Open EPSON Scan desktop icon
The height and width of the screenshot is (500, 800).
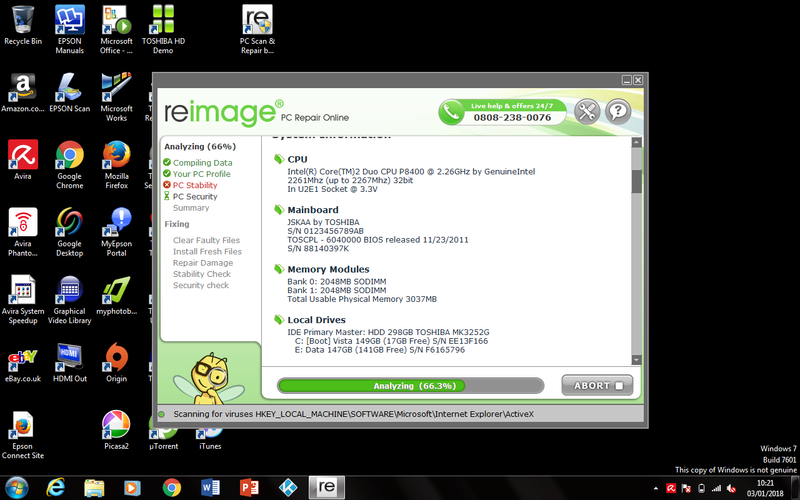click(69, 93)
